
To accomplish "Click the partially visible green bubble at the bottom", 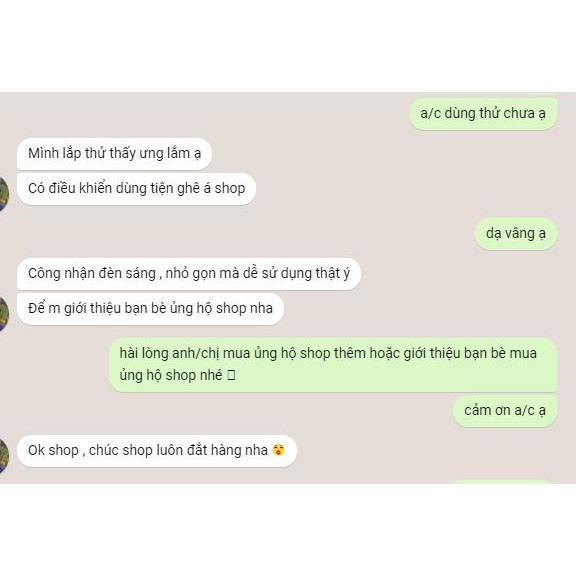I will tap(501, 482).
